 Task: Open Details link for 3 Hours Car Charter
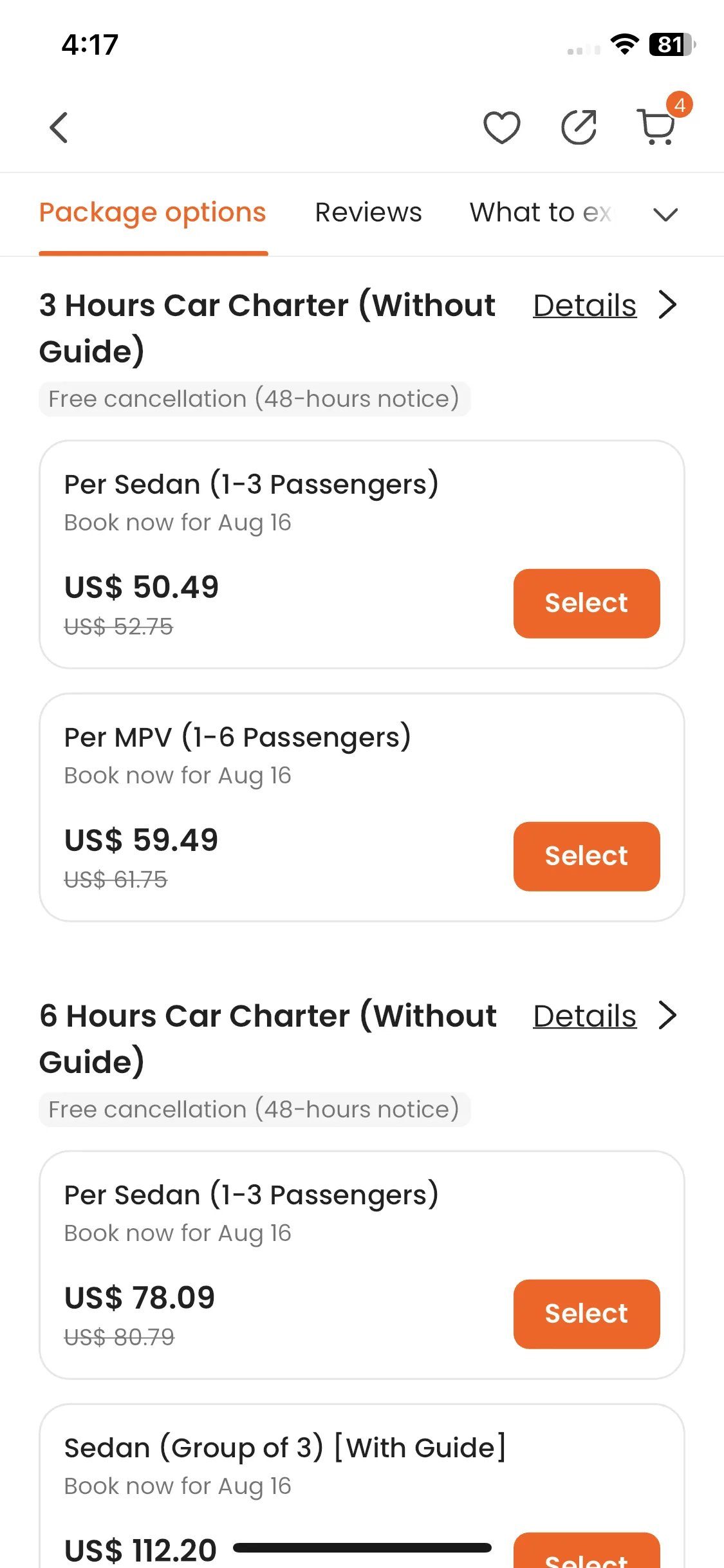[x=584, y=305]
